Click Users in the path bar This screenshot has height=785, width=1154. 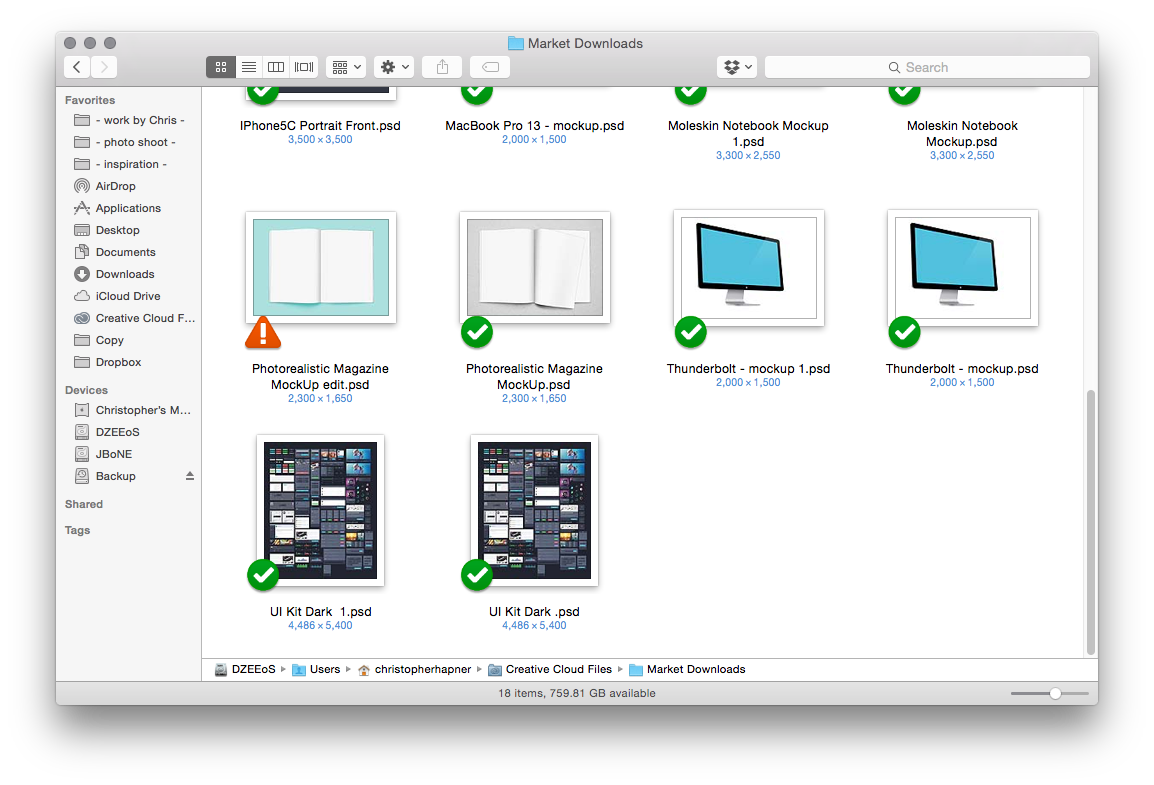[316, 669]
